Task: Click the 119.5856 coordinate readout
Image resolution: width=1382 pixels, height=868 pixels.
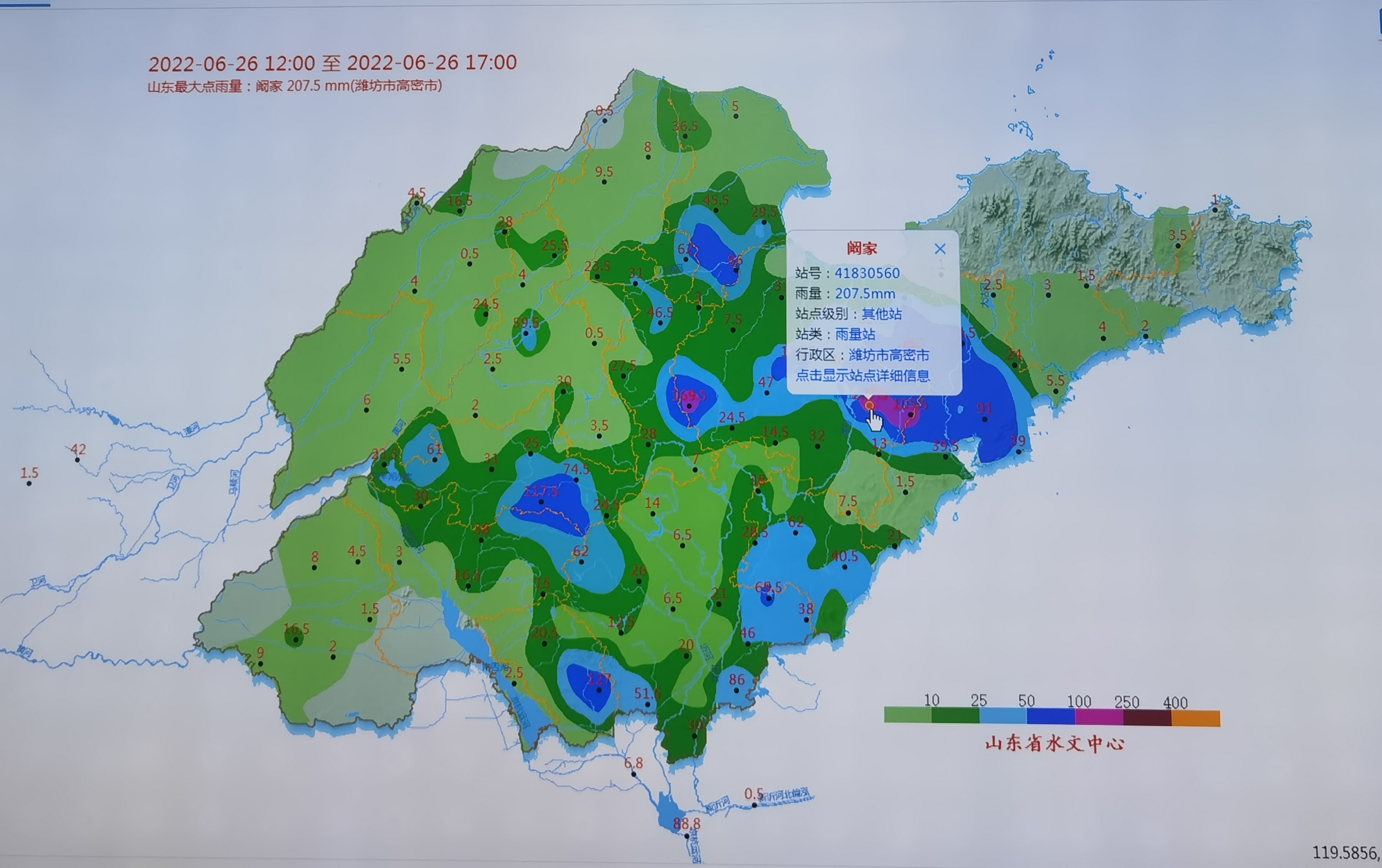Action: [x=1345, y=853]
